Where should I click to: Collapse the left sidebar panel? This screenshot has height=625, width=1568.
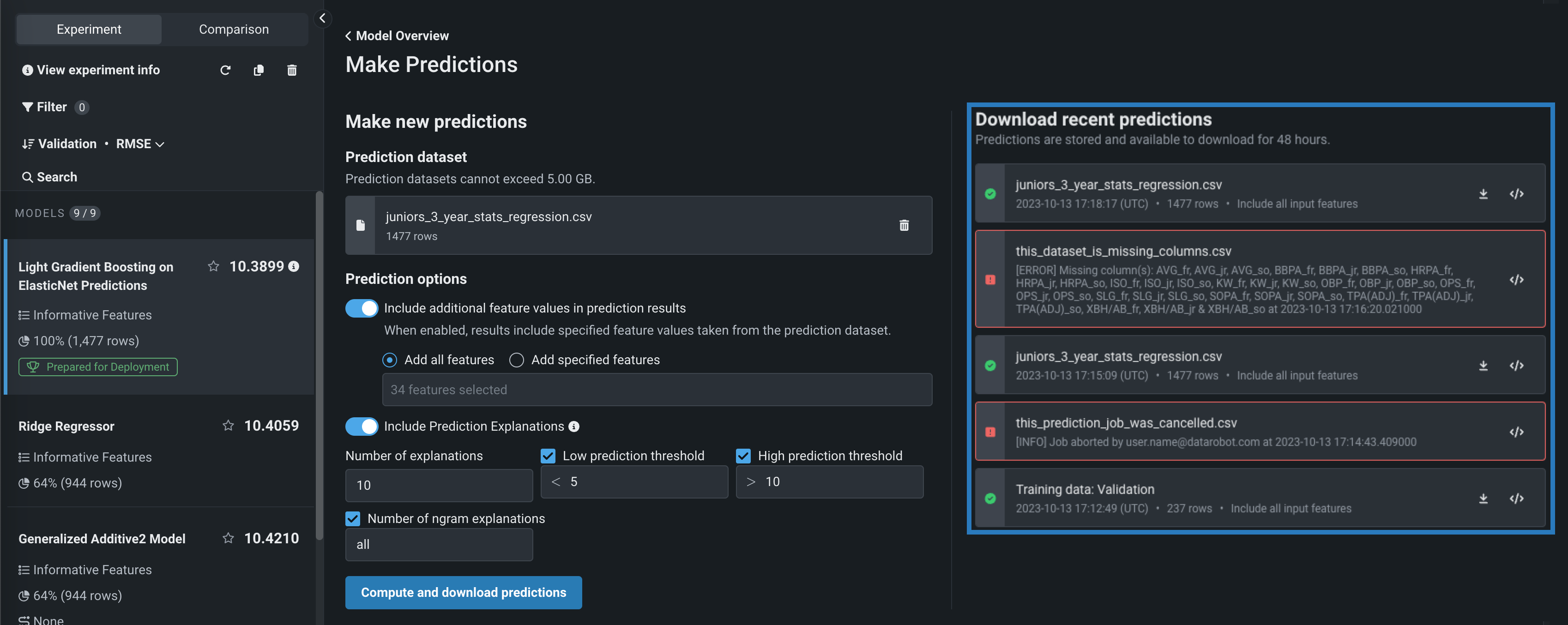(x=323, y=18)
